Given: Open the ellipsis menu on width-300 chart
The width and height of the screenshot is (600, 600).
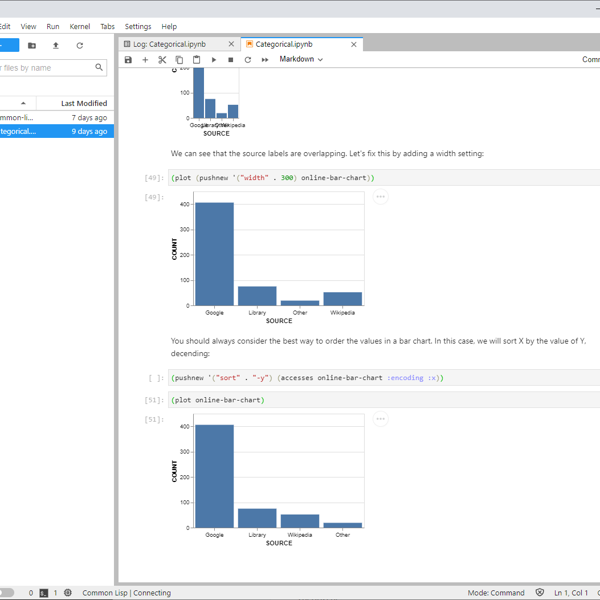Looking at the screenshot, I should (380, 197).
